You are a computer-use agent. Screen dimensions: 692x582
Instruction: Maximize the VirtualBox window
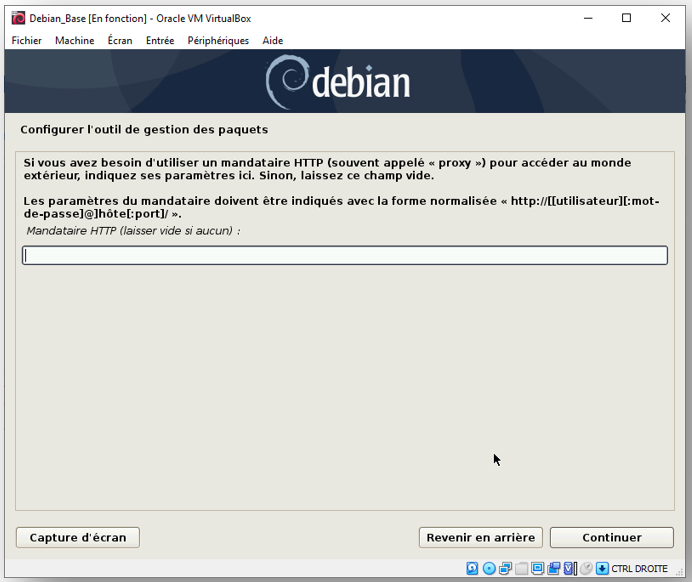click(x=626, y=18)
